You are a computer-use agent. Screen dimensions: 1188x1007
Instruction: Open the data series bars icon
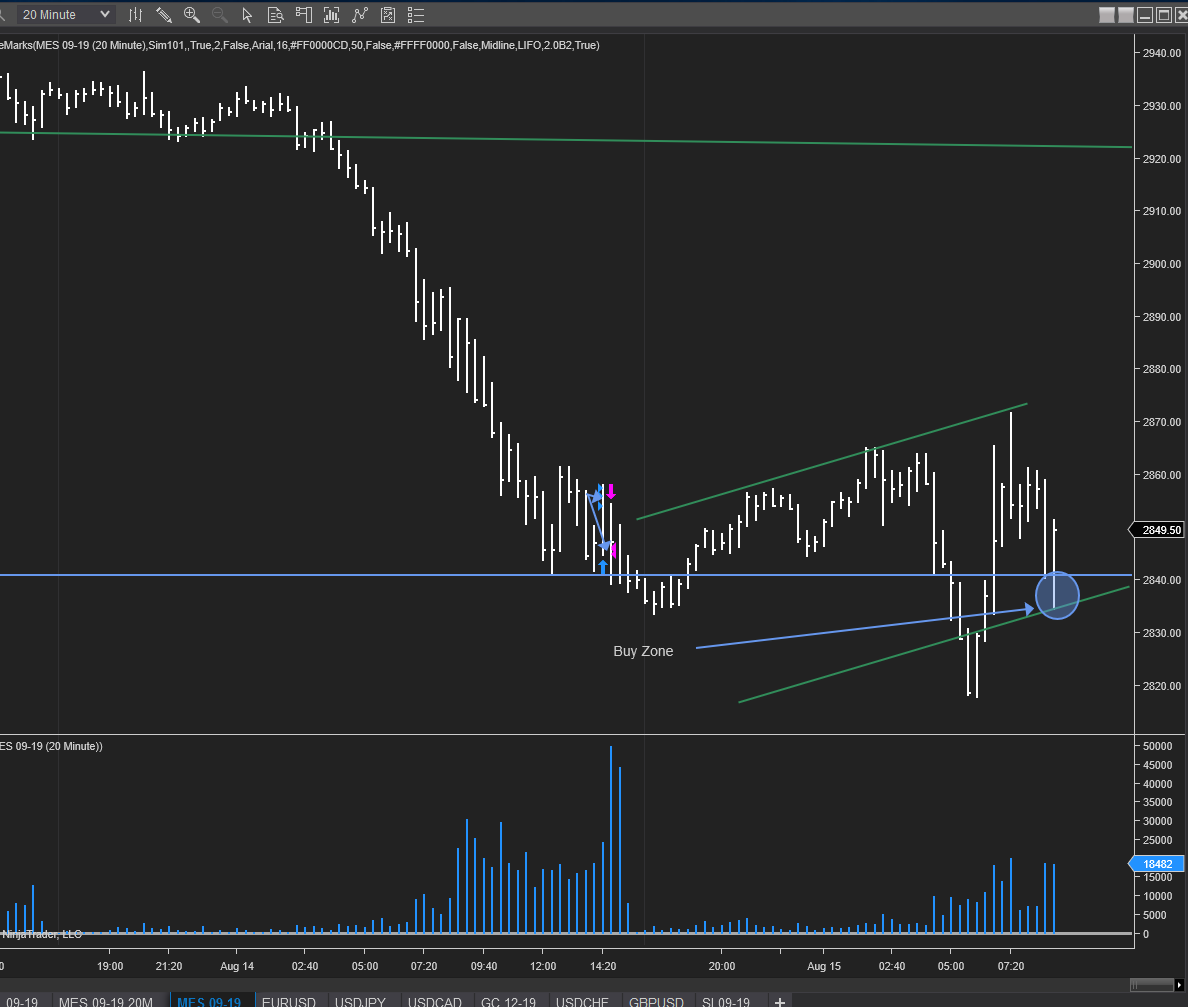[x=331, y=14]
